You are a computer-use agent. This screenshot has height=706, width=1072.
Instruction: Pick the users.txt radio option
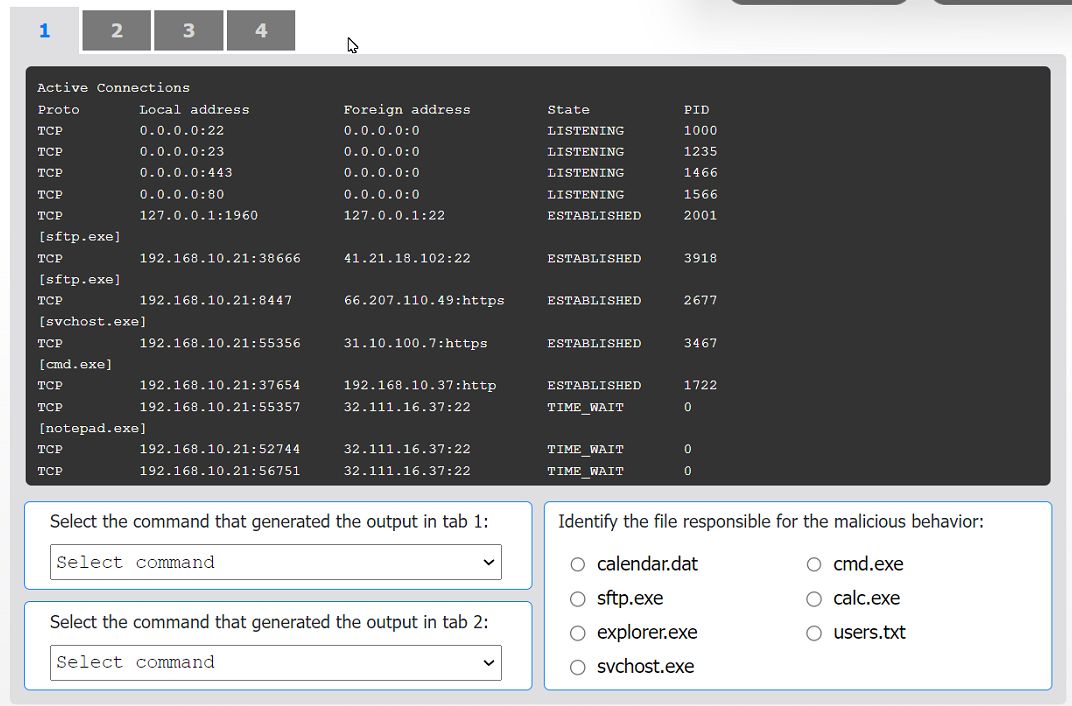point(814,633)
